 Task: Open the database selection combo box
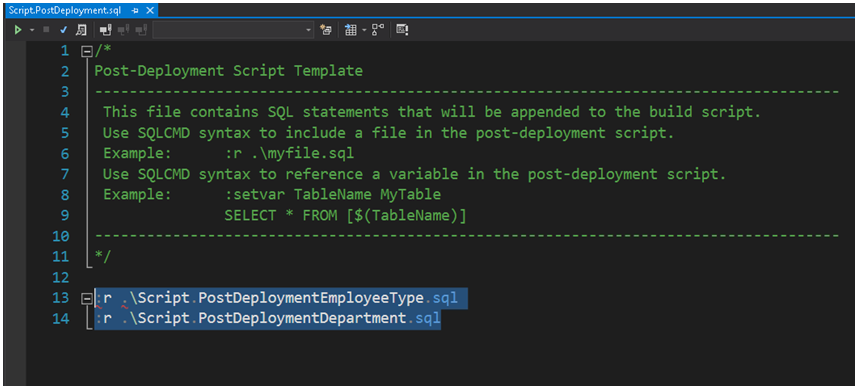[x=233, y=30]
